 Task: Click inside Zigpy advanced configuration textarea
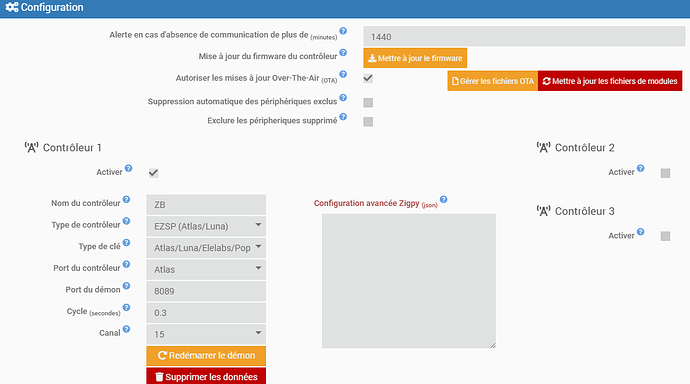coord(409,281)
